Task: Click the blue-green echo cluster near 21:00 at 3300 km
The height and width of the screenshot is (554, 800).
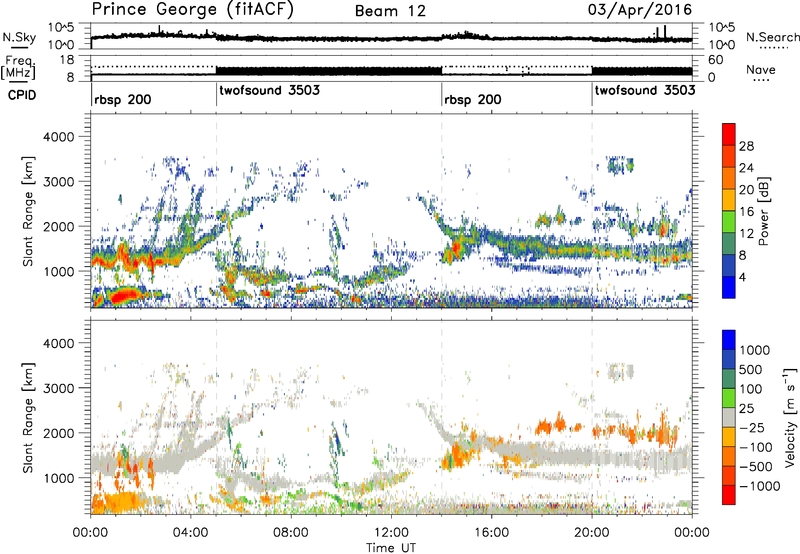Action: 620,165
